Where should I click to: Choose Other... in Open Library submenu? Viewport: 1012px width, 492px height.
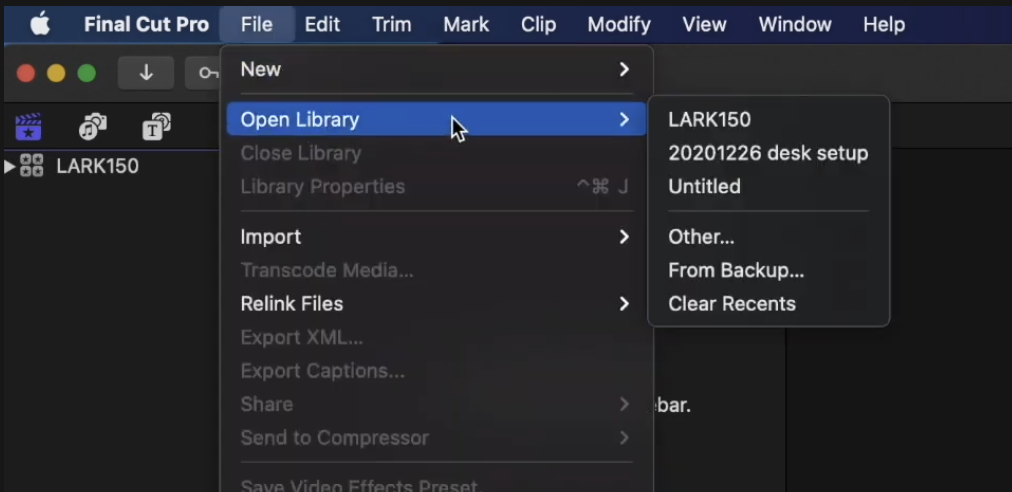click(x=769, y=237)
